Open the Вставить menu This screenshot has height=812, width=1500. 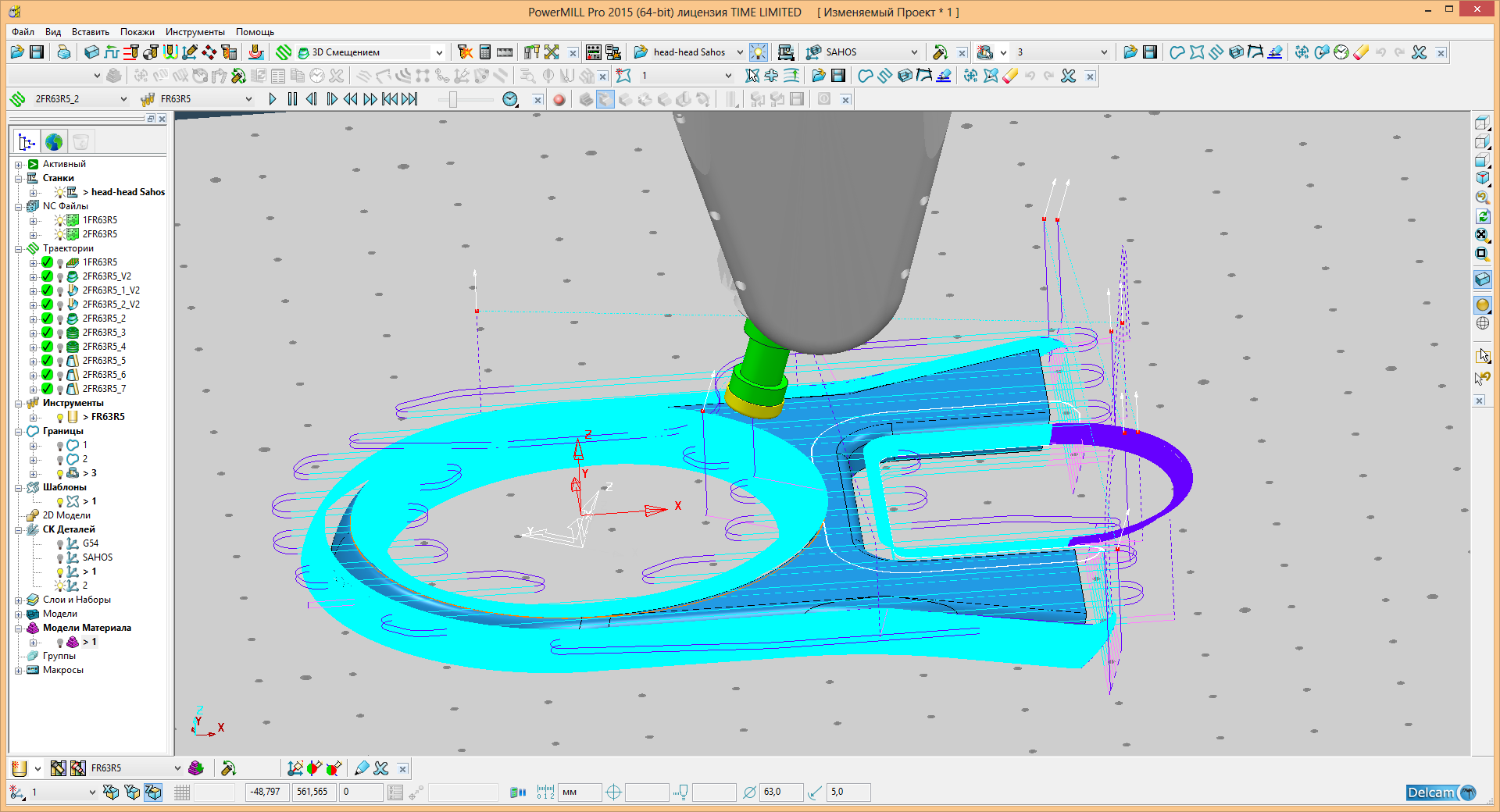[91, 32]
